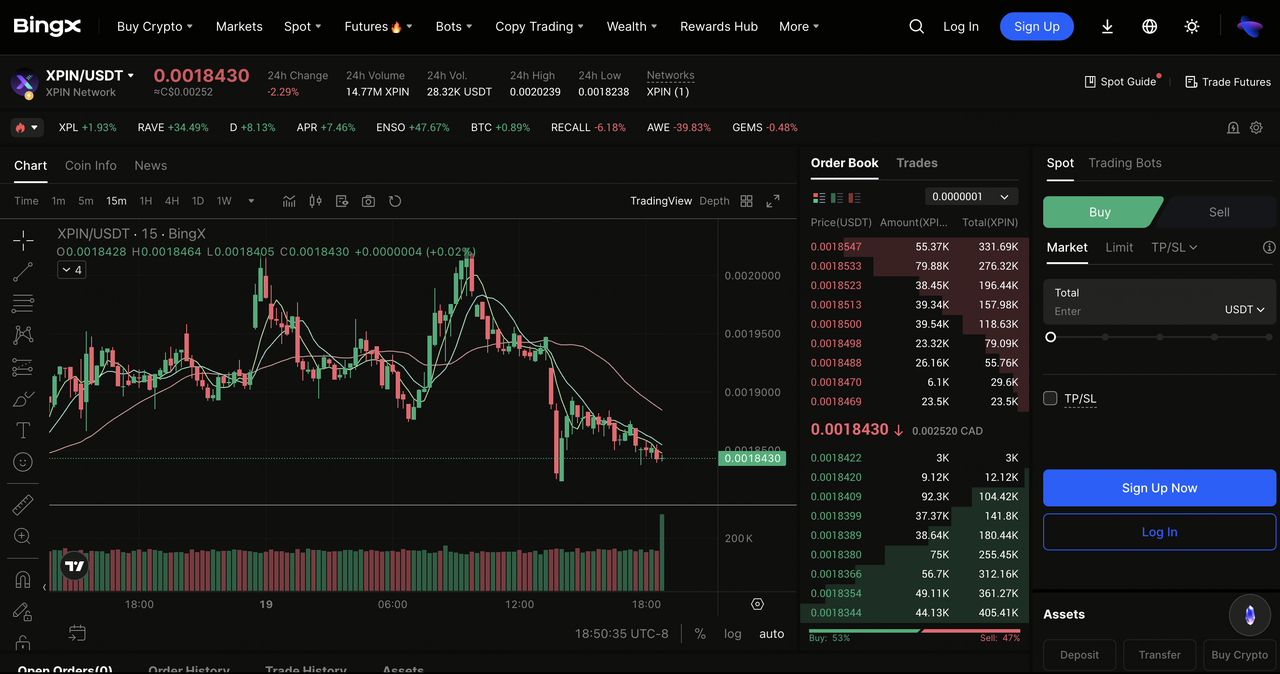Click the order amount slider handle
Screen dimensions: 1280x674
point(1050,337)
